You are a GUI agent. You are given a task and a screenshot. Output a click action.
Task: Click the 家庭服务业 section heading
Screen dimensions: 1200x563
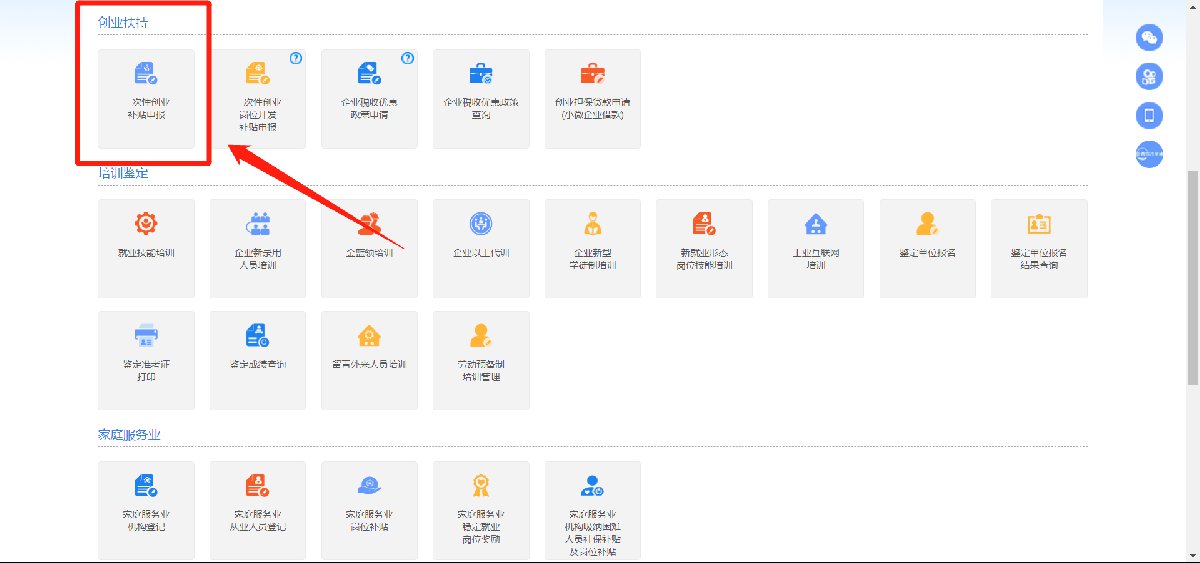tap(129, 435)
